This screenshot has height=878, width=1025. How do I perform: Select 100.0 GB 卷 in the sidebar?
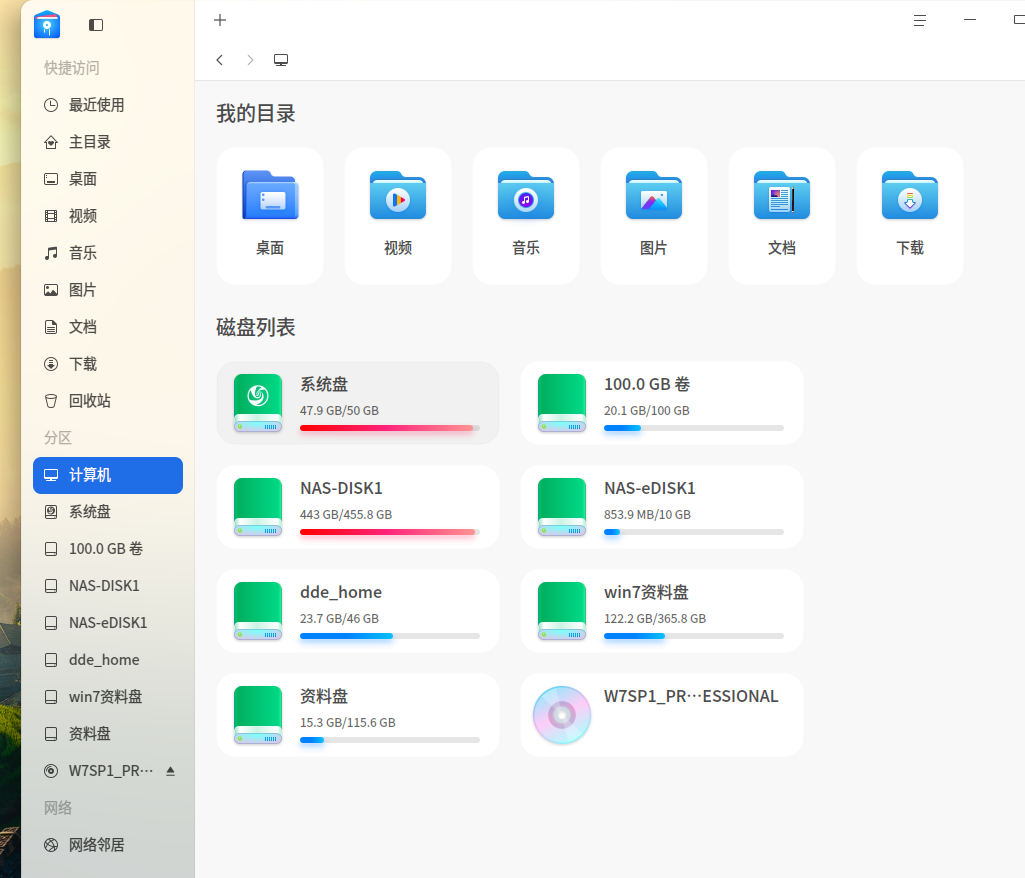pyautogui.click(x=108, y=549)
